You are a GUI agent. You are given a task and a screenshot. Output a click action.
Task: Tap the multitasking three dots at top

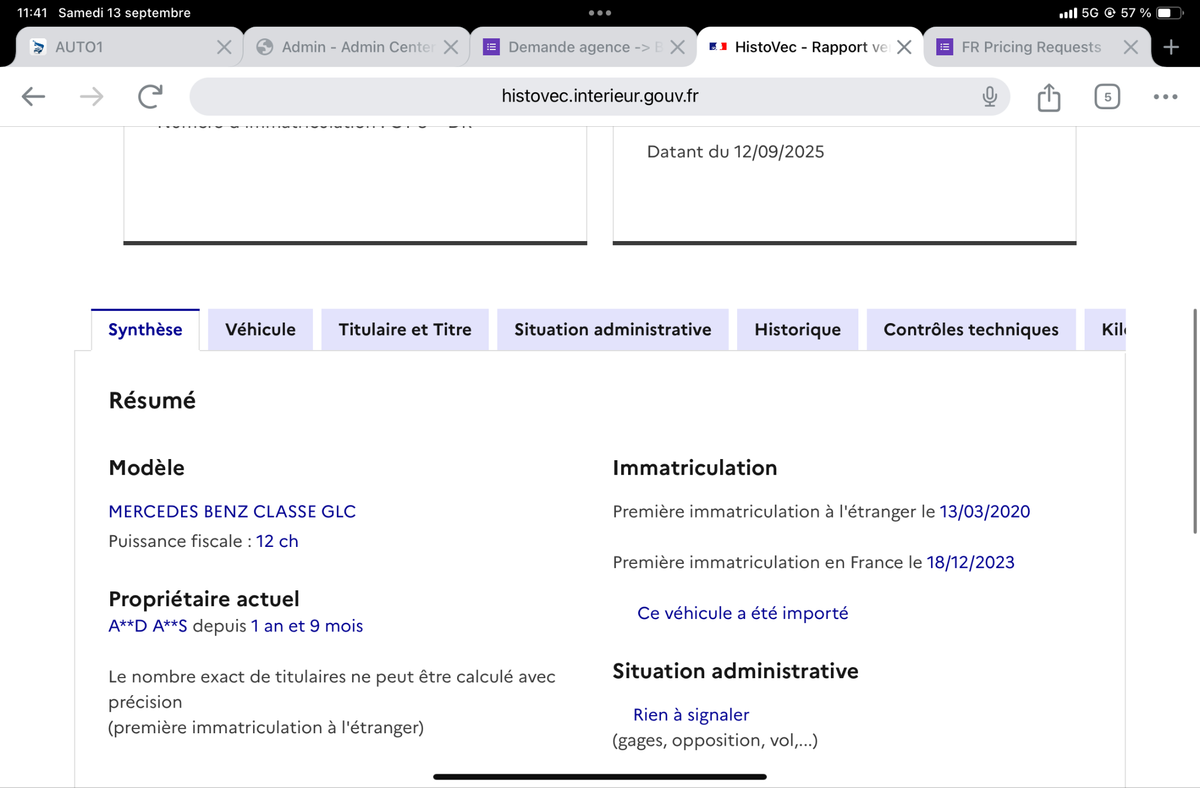[600, 13]
